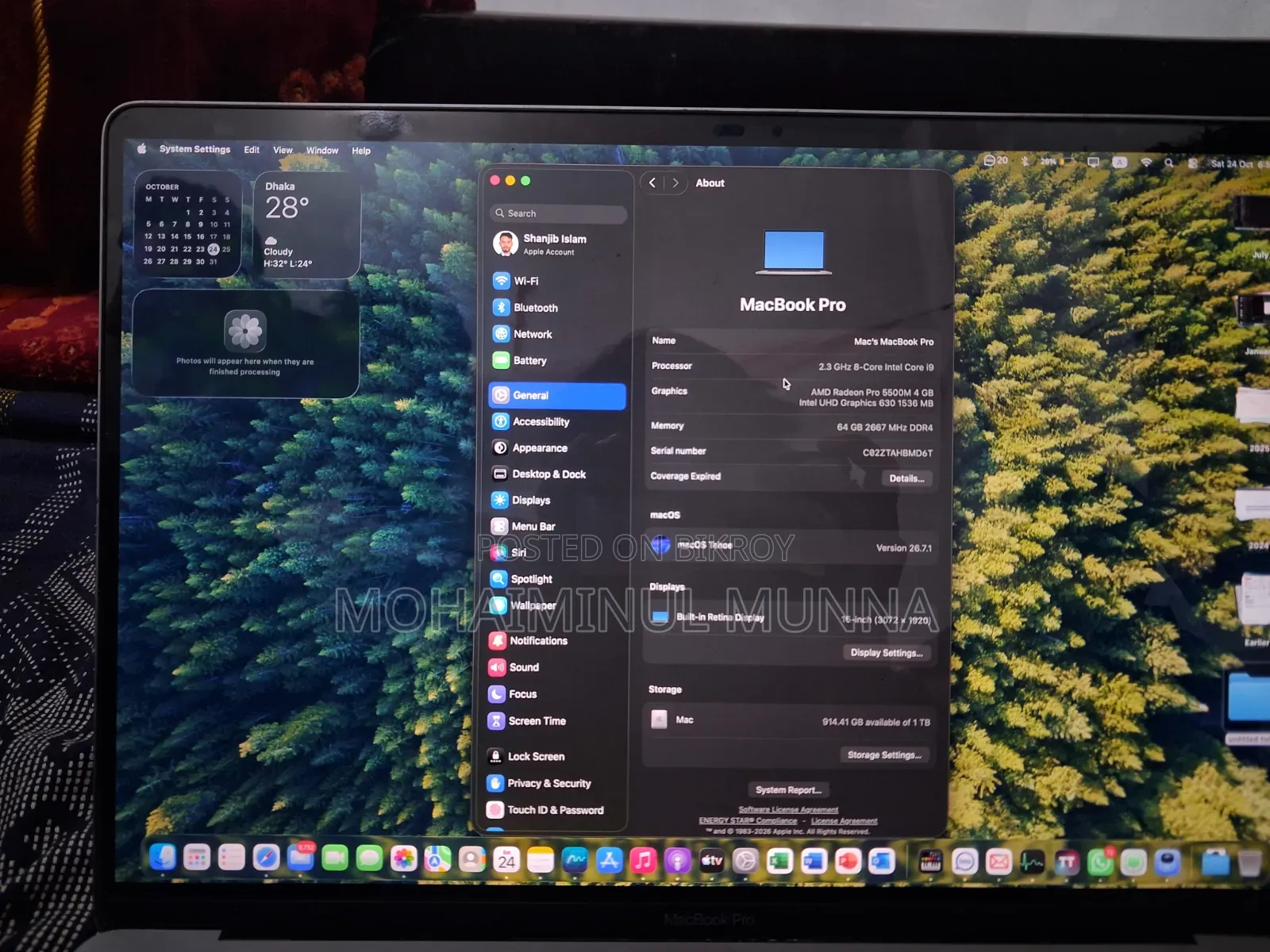Open the Photos app in the Dock
This screenshot has height=952, width=1270.
[x=403, y=858]
